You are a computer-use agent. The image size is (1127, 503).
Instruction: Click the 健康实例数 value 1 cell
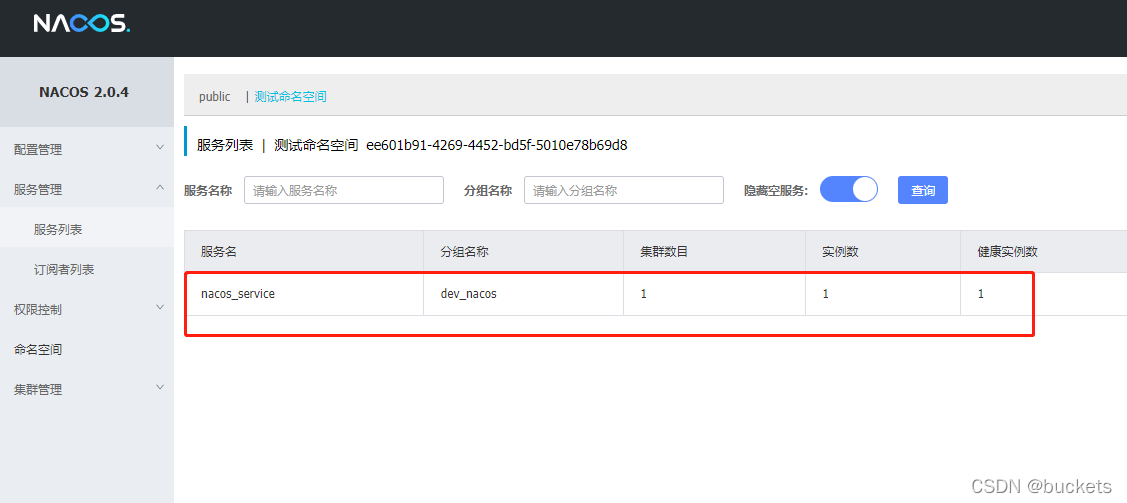pos(1044,294)
